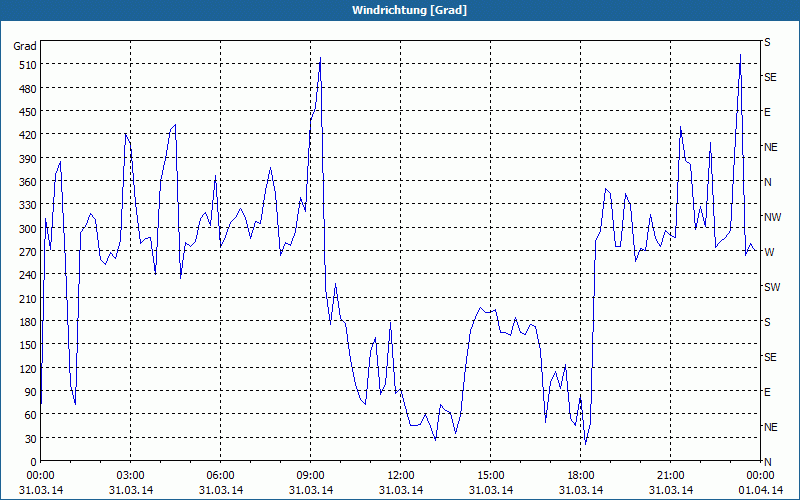800x500 pixels.
Task: Select the 150 y-axis tick label
Action: [x=28, y=345]
